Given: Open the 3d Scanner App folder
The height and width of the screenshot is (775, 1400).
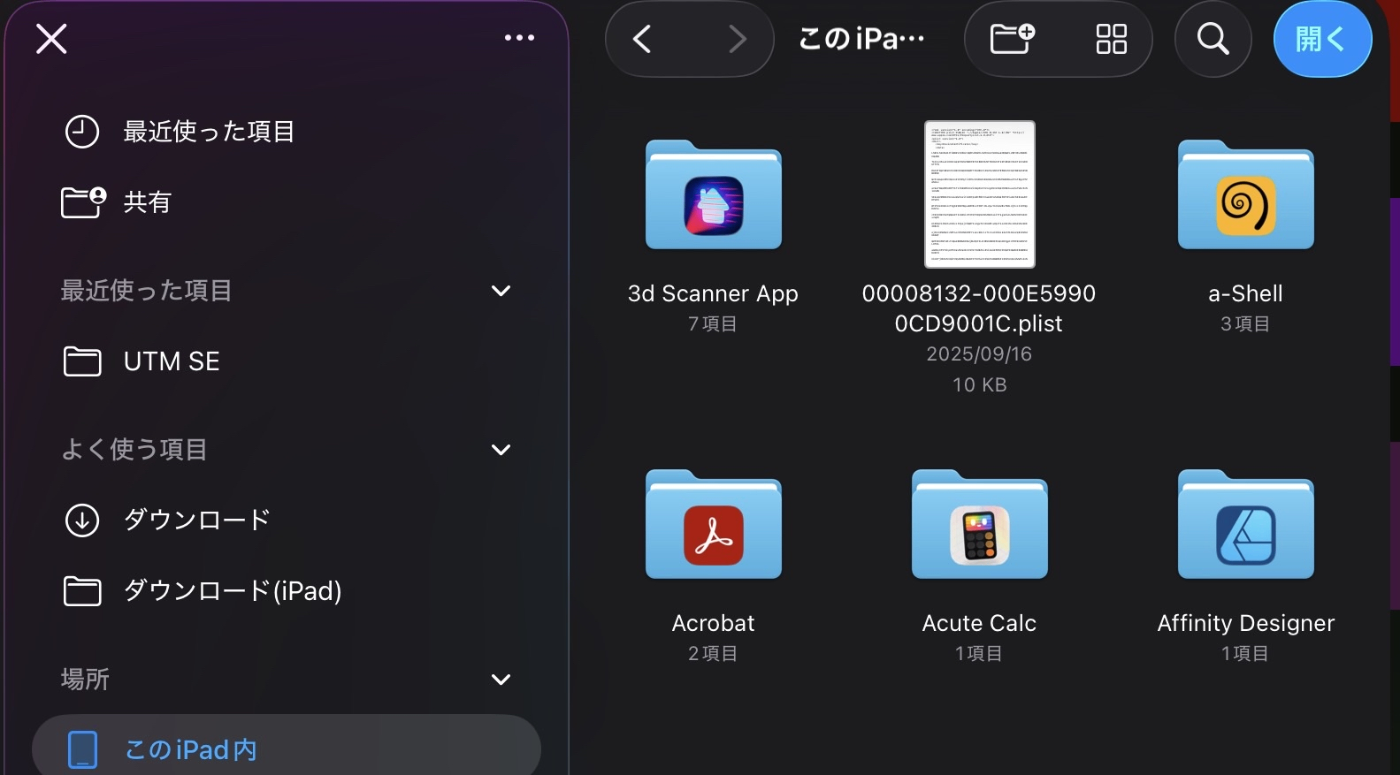Looking at the screenshot, I should (x=713, y=195).
